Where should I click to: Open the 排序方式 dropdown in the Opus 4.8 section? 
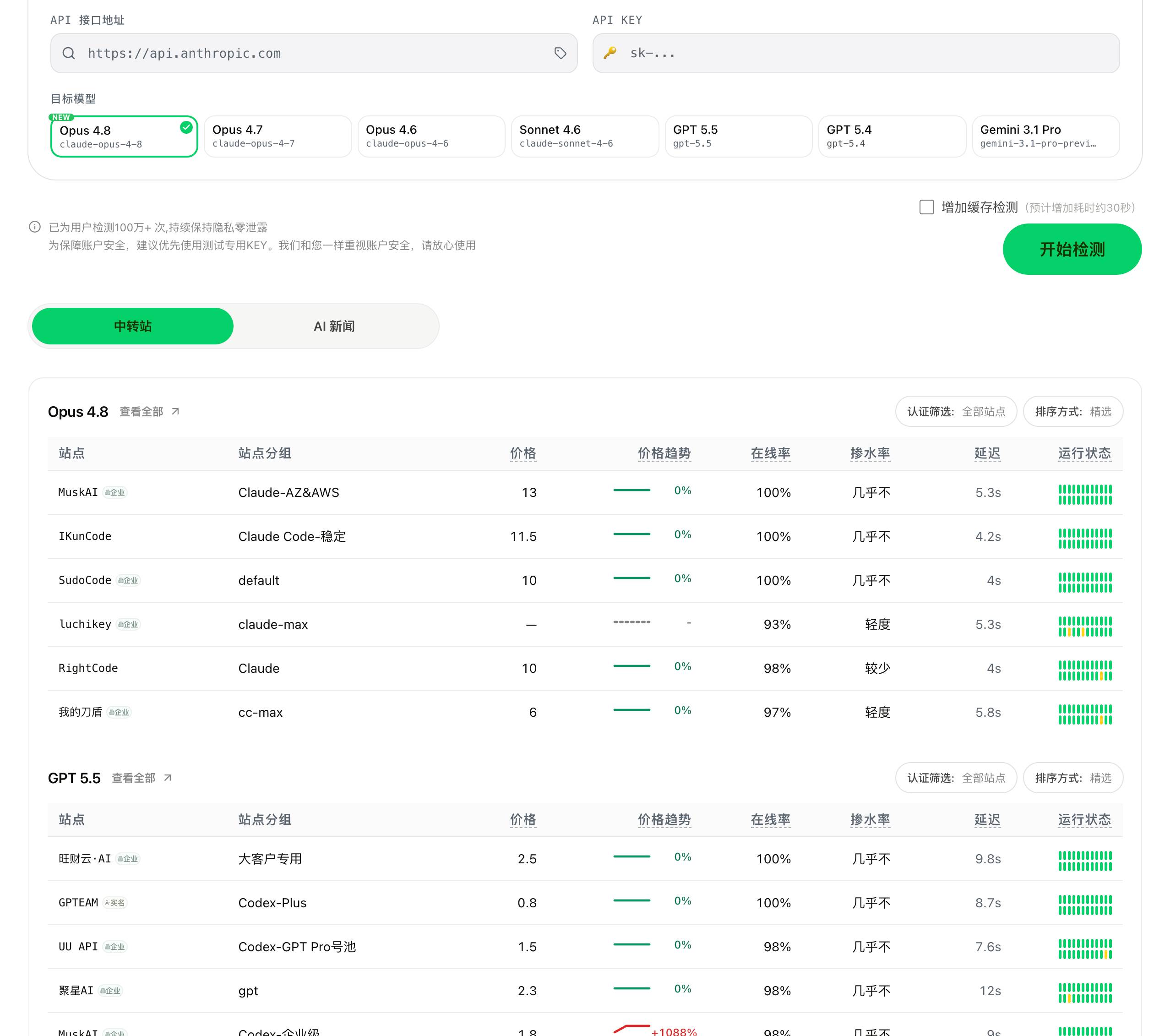tap(1073, 411)
